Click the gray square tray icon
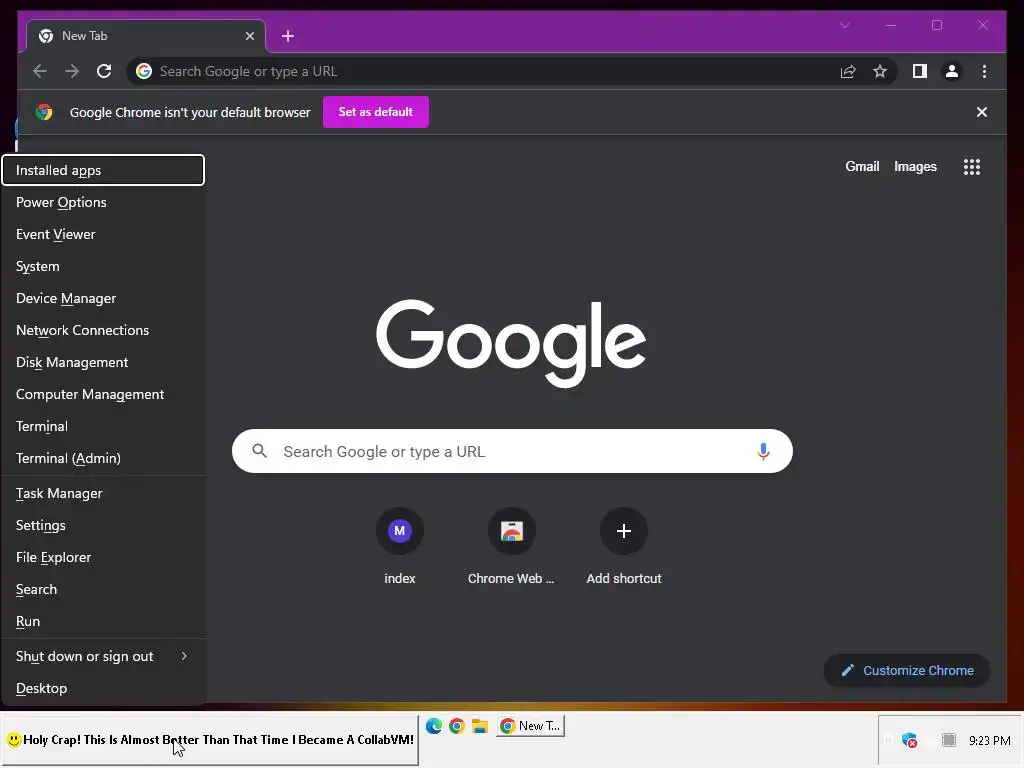The height and width of the screenshot is (768, 1024). (948, 740)
